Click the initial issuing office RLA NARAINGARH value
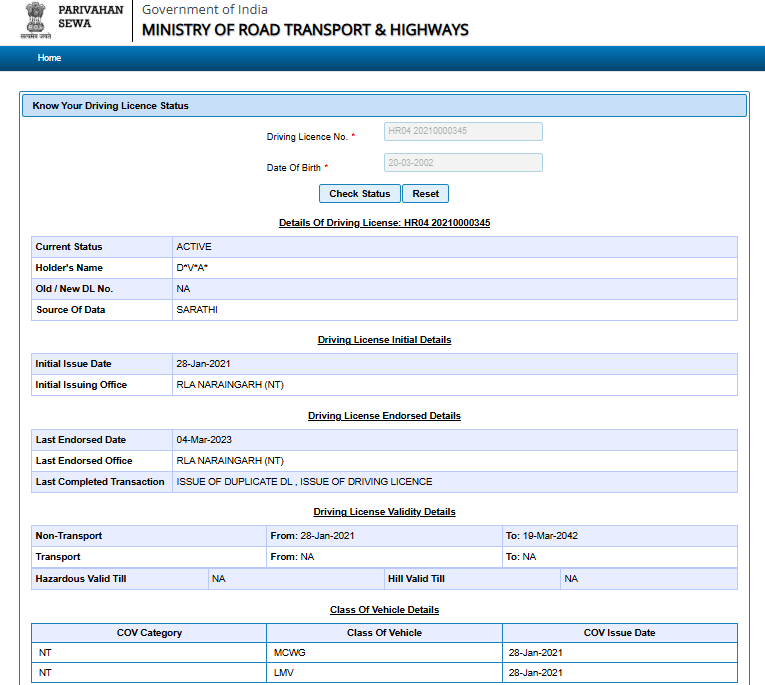The width and height of the screenshot is (765, 685). 230,385
